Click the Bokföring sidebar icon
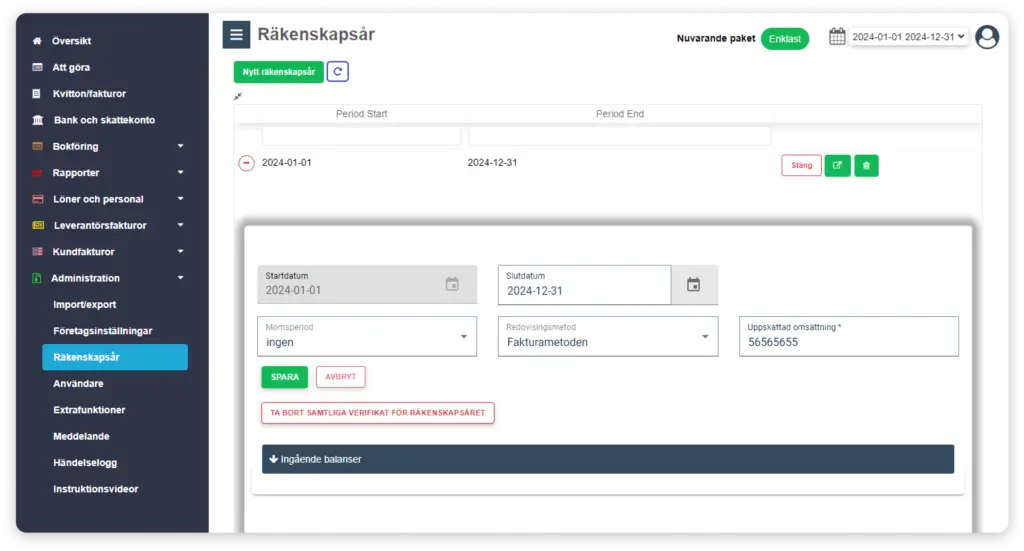The image size is (1024, 551). pos(37,146)
